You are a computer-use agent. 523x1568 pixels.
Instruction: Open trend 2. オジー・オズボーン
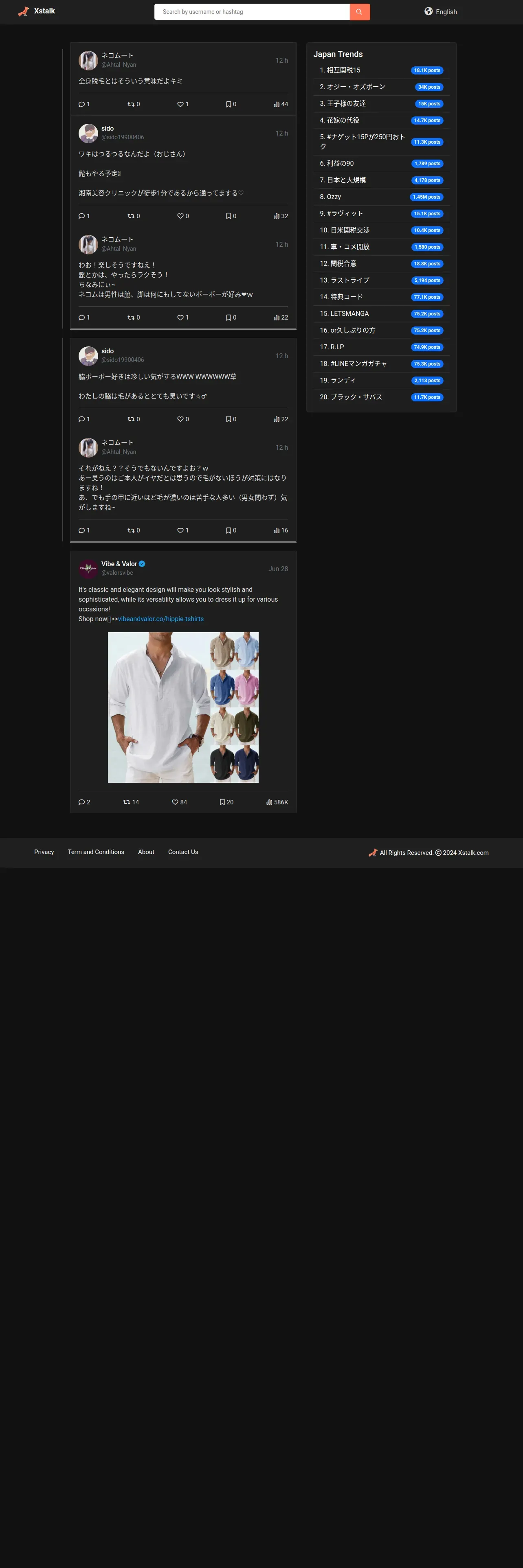click(x=352, y=87)
